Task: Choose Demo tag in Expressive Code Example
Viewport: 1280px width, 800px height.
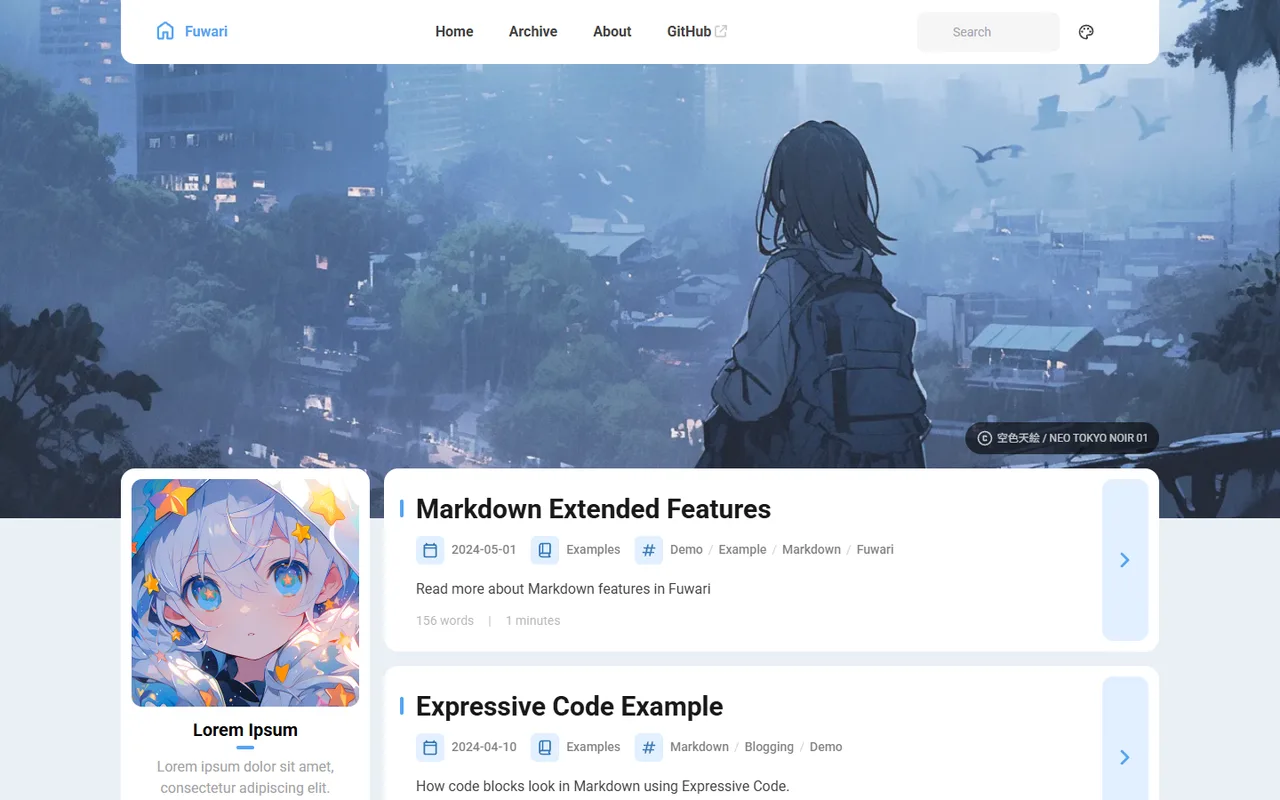Action: click(826, 747)
